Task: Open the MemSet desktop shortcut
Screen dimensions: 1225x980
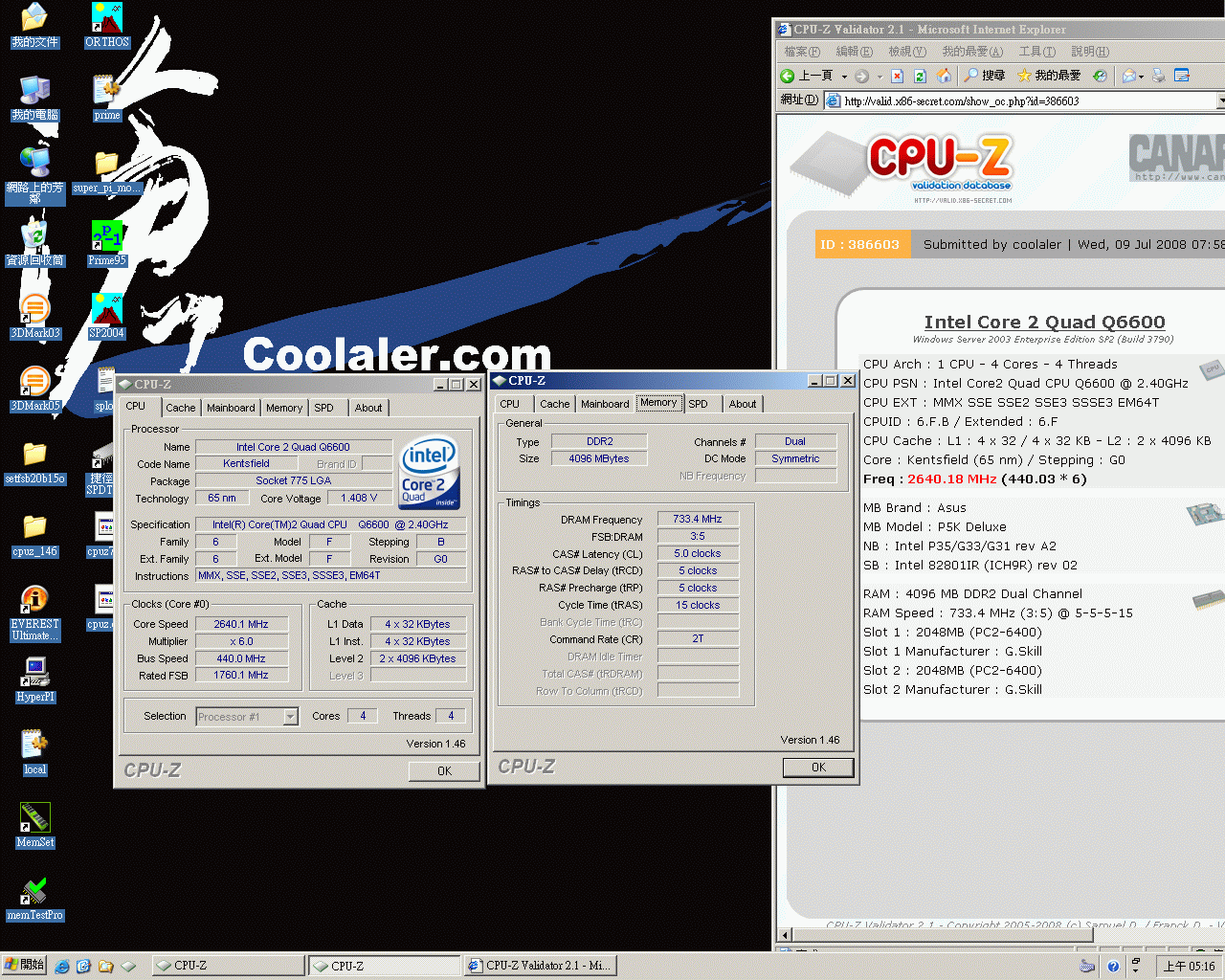Action: coord(34,826)
